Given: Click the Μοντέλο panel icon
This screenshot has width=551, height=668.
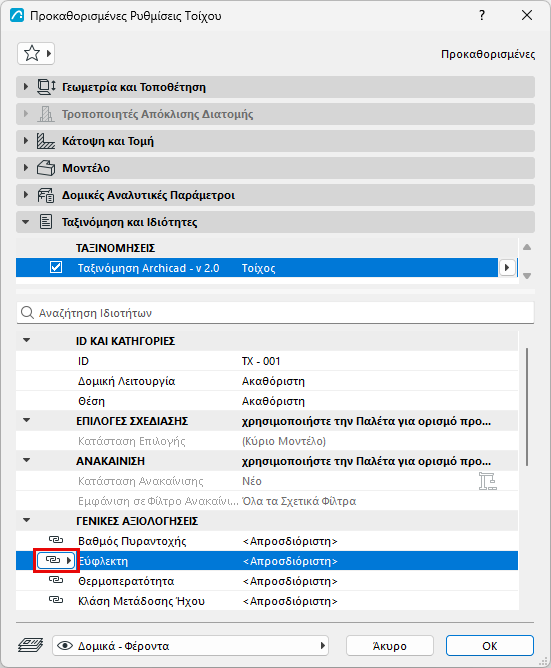Looking at the screenshot, I should [46, 168].
